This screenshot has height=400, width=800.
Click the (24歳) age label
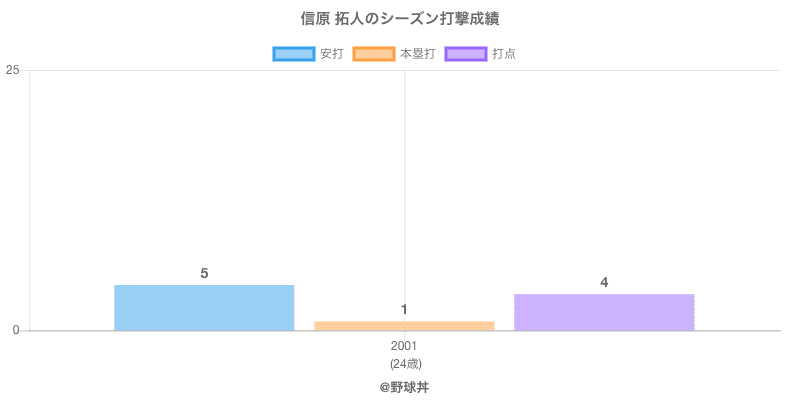pyautogui.click(x=404, y=363)
